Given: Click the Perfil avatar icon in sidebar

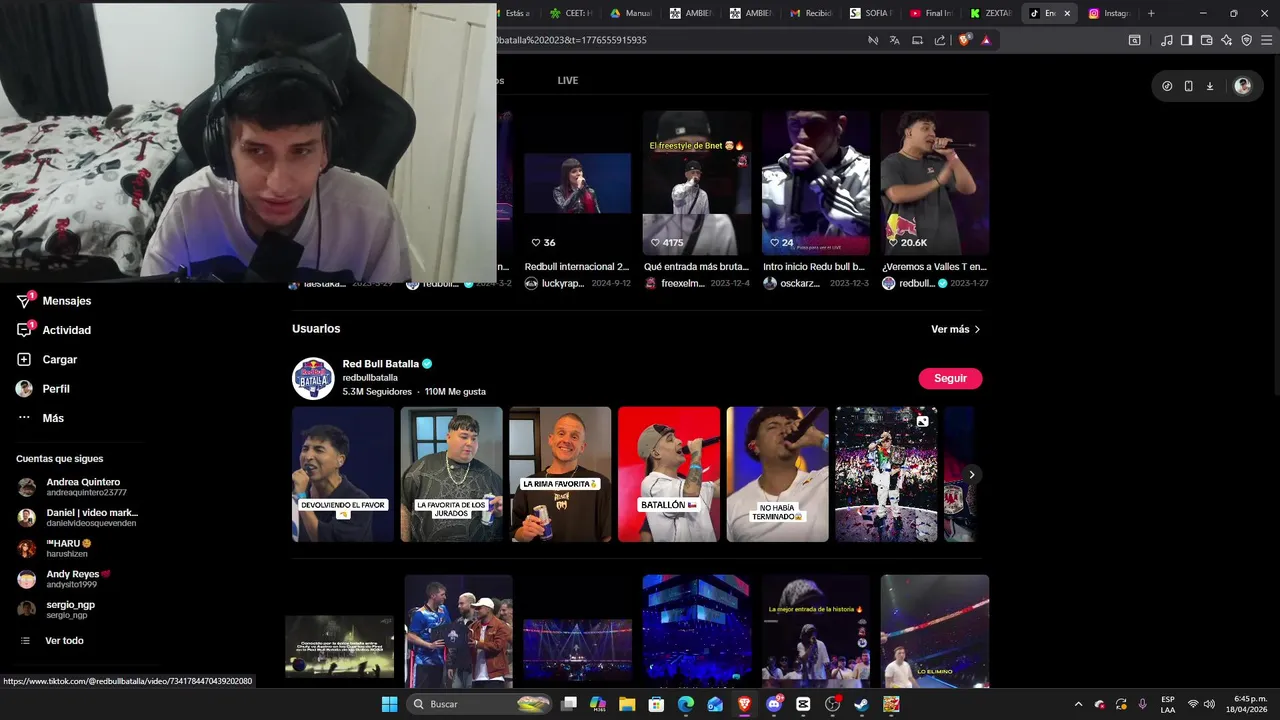Looking at the screenshot, I should pos(24,389).
